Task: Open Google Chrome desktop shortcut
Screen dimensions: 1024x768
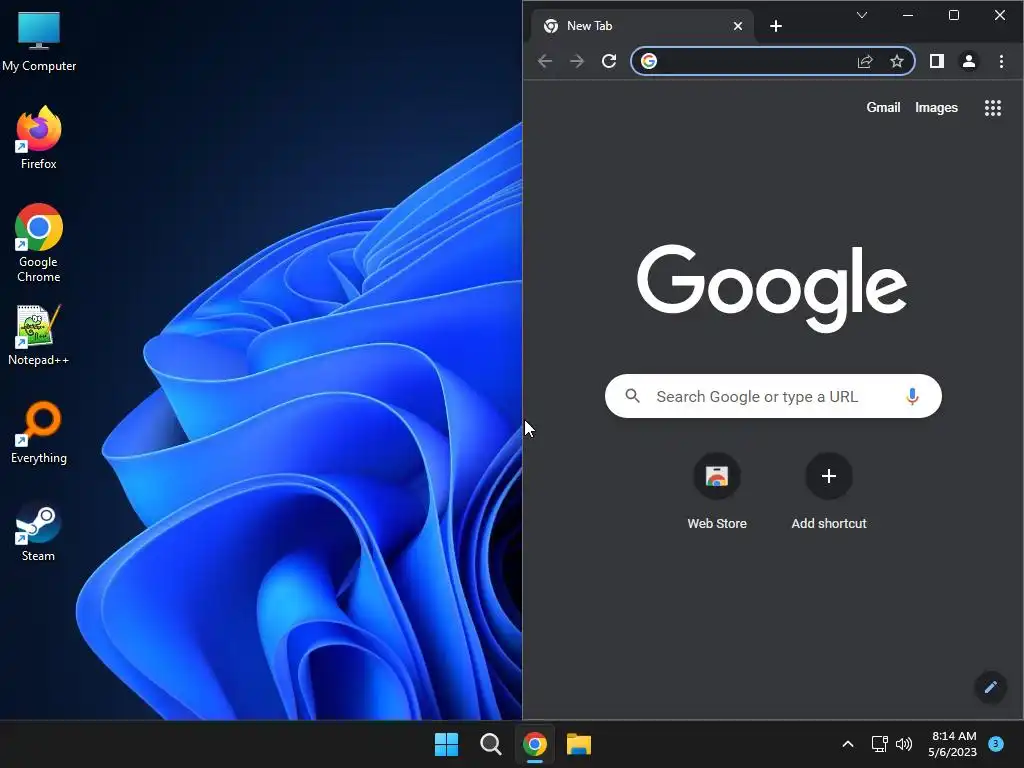Action: click(x=39, y=242)
